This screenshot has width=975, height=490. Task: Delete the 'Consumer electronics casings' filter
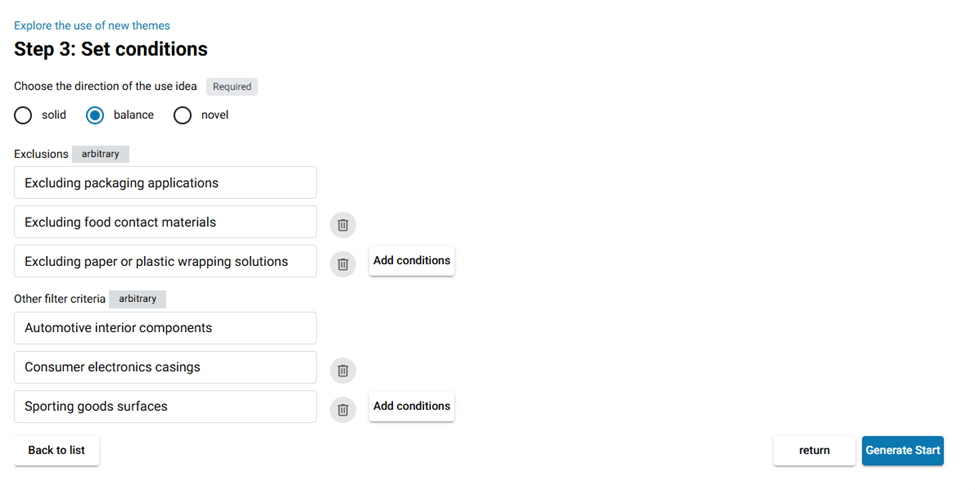(x=343, y=370)
